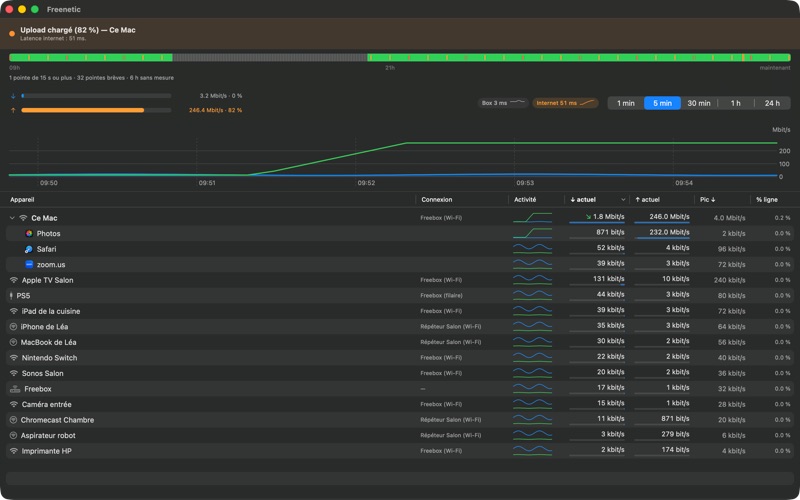
Task: Select the Imprimante HP row
Action: pos(400,451)
